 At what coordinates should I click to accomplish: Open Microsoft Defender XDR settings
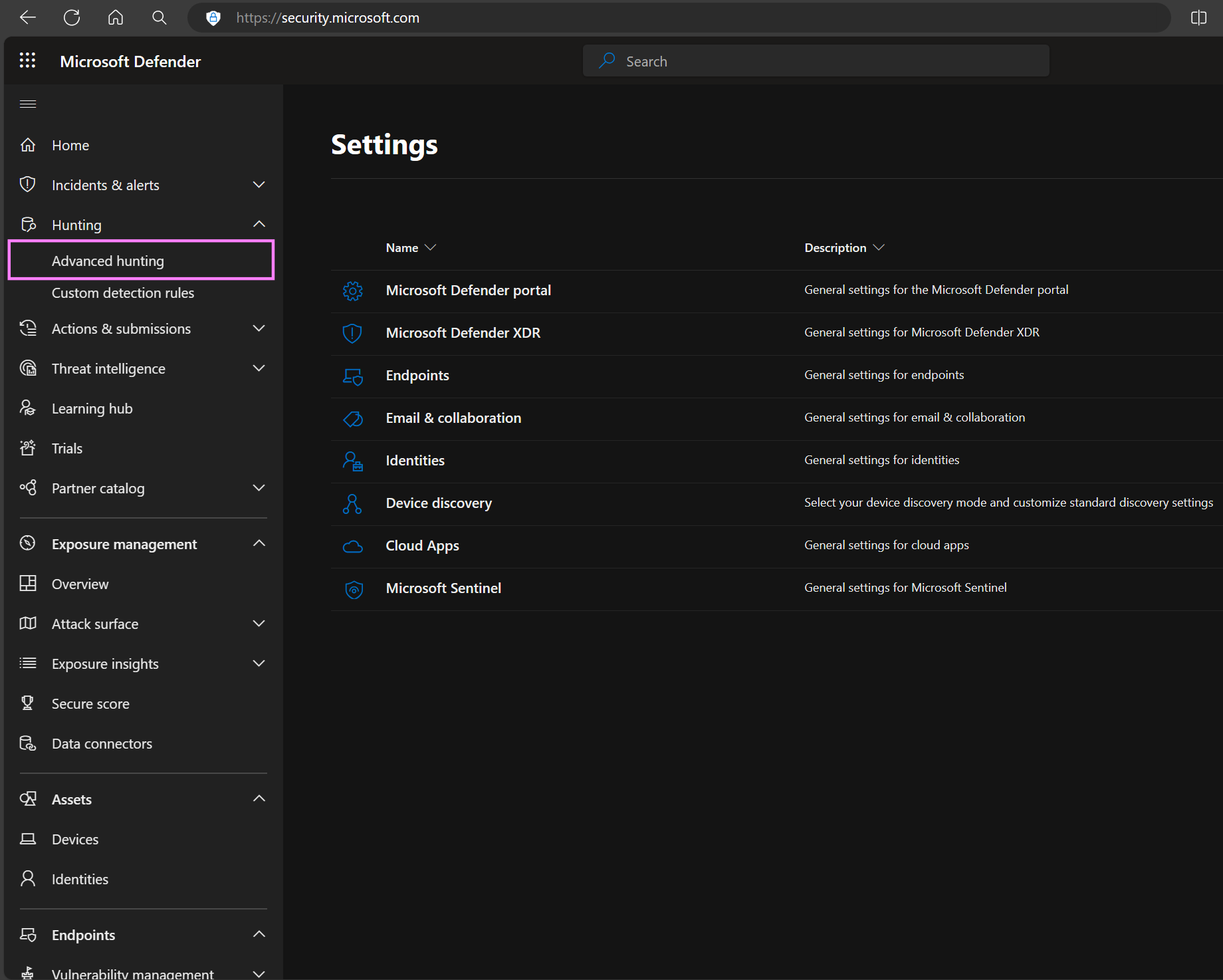point(463,333)
